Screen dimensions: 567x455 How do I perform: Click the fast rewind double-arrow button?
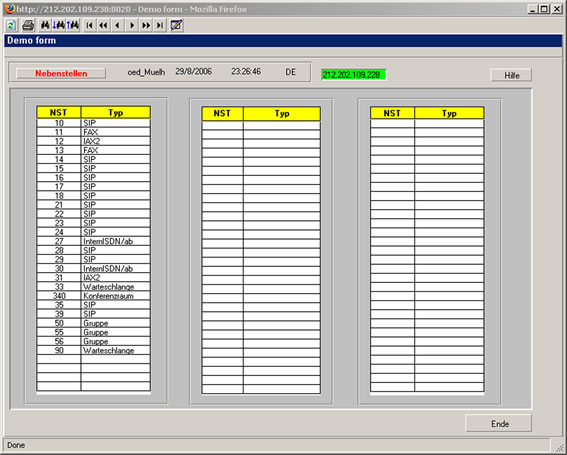104,25
